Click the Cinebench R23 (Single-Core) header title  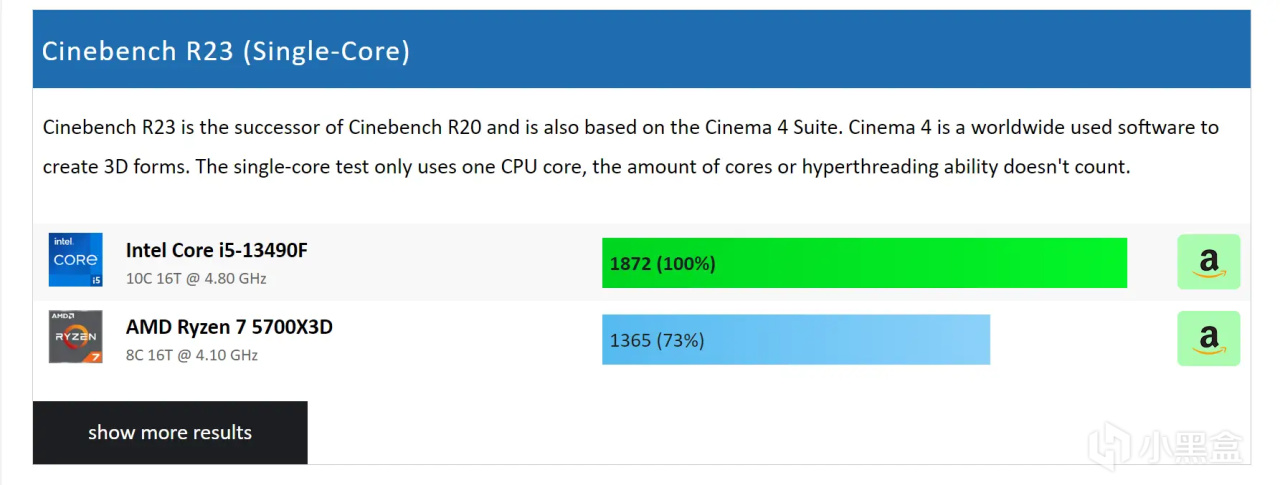(226, 51)
